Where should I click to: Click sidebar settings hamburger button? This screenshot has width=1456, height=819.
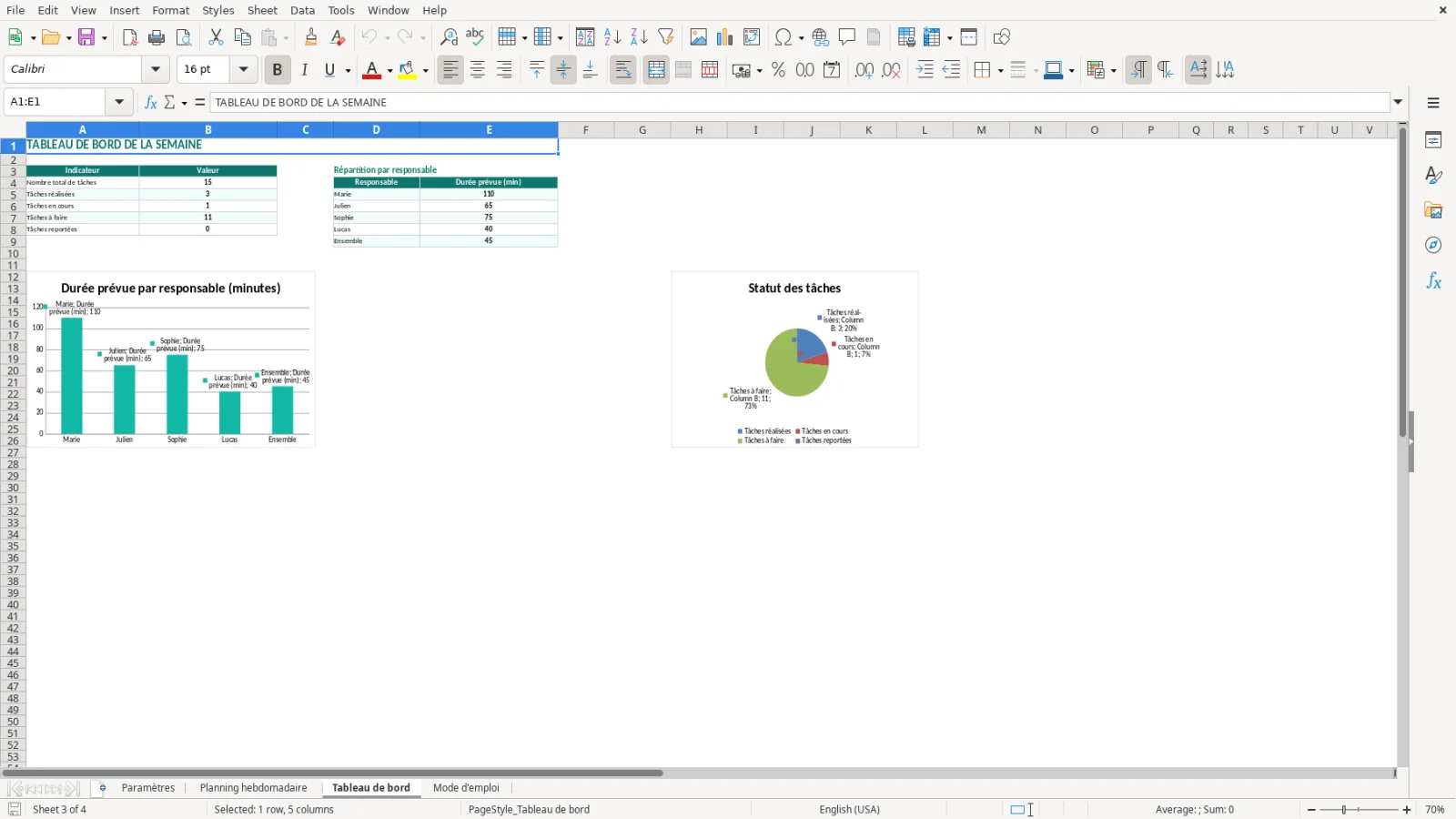[1433, 103]
